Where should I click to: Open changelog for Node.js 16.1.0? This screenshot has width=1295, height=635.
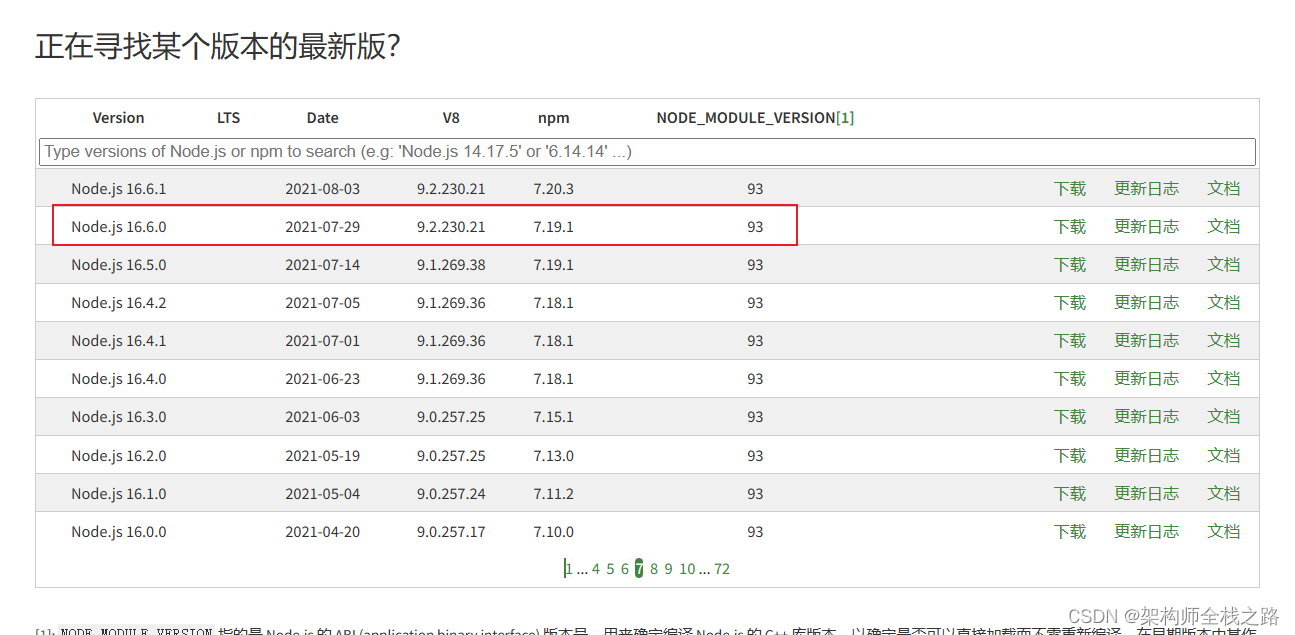point(1146,494)
